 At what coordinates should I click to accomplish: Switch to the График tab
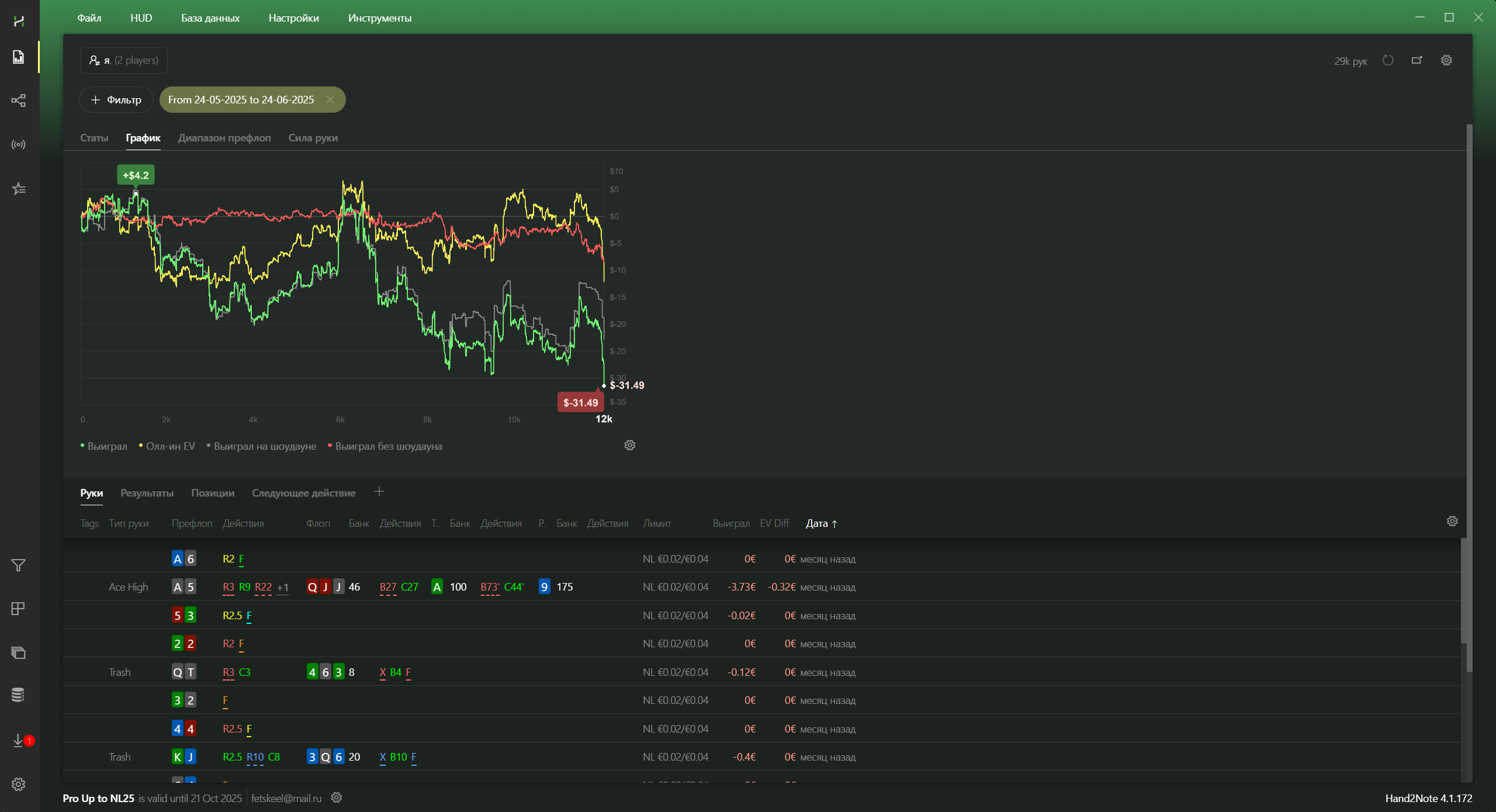(x=143, y=138)
